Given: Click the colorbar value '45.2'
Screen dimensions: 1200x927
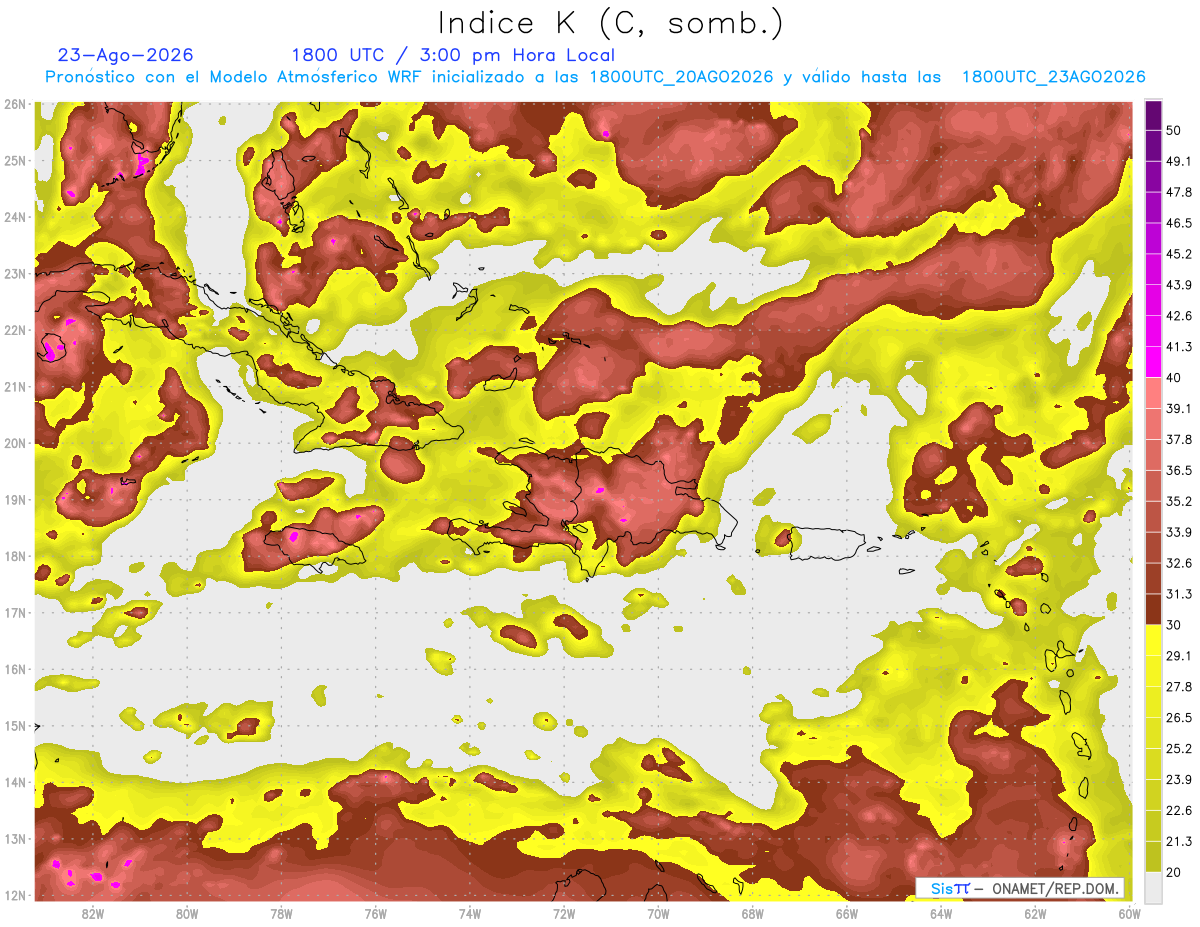Looking at the screenshot, I should pyautogui.click(x=1179, y=254).
